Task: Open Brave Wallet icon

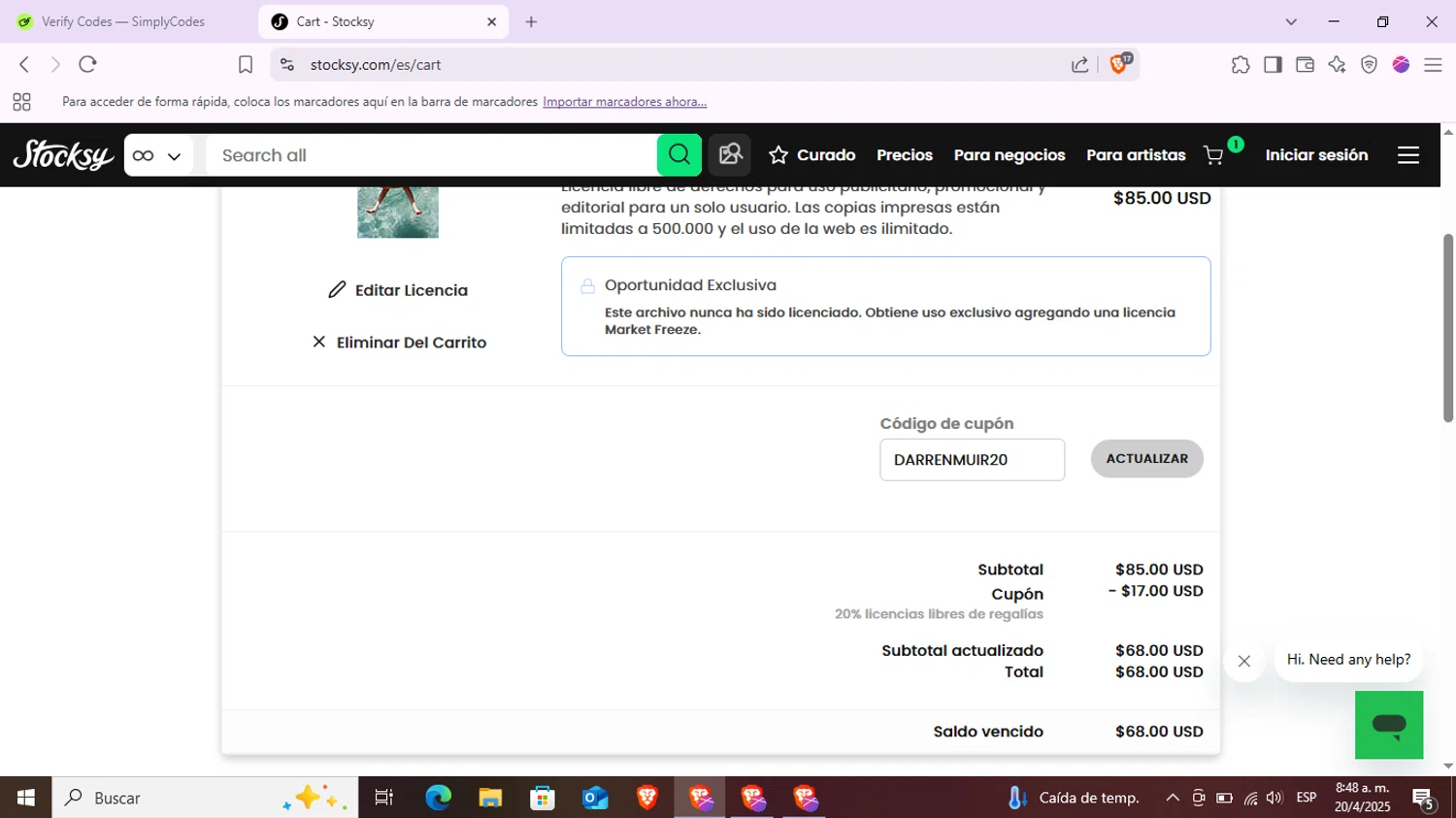Action: [x=1305, y=64]
